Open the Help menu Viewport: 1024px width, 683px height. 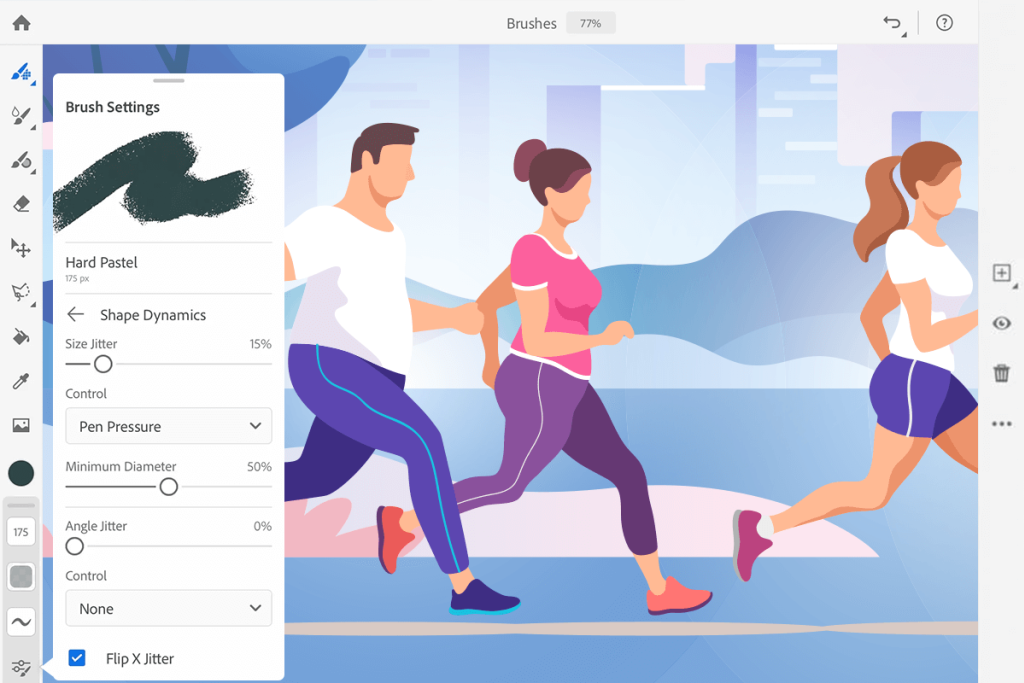pos(944,22)
